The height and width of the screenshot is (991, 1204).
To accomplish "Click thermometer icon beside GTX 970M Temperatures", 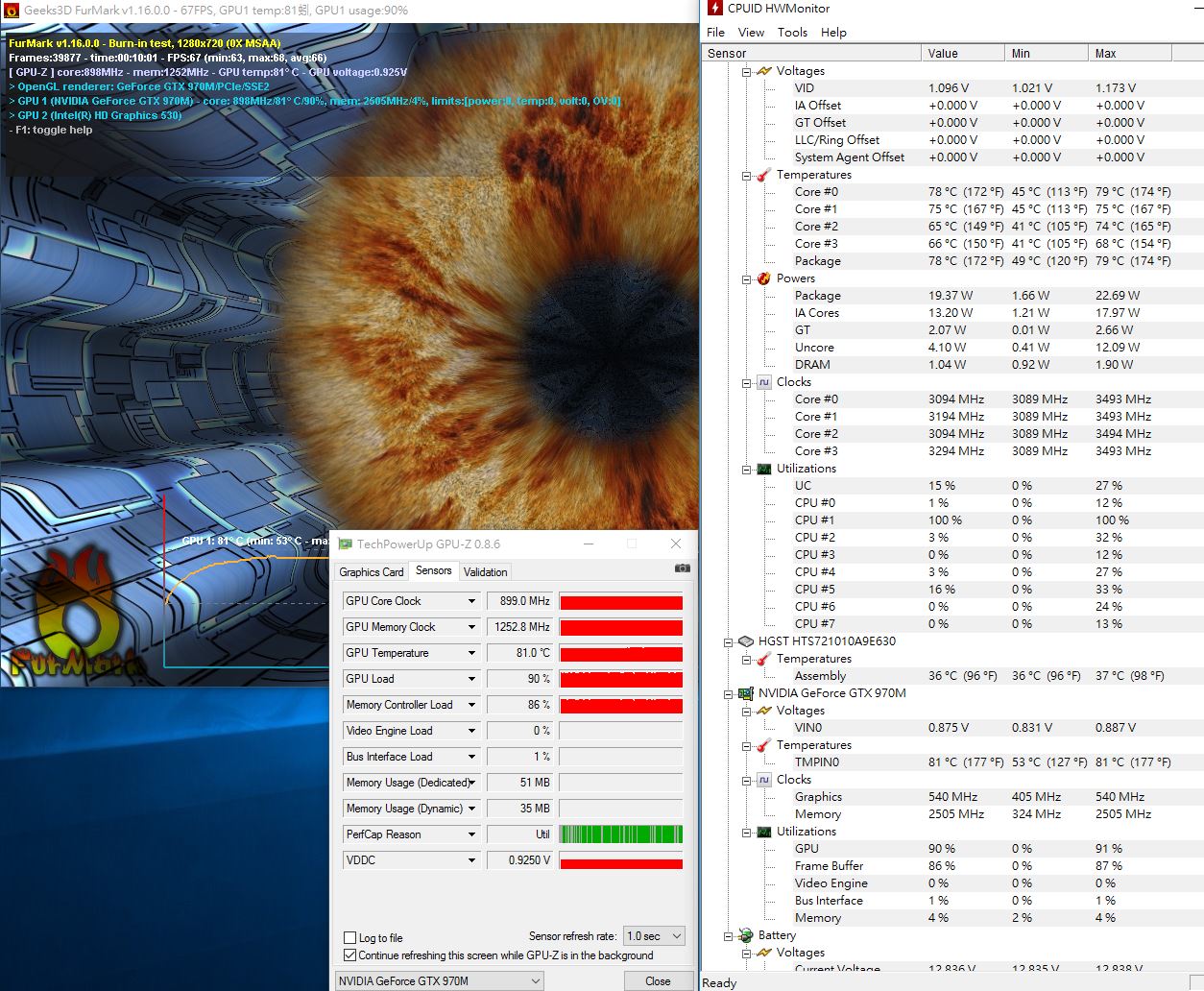I will click(x=764, y=745).
